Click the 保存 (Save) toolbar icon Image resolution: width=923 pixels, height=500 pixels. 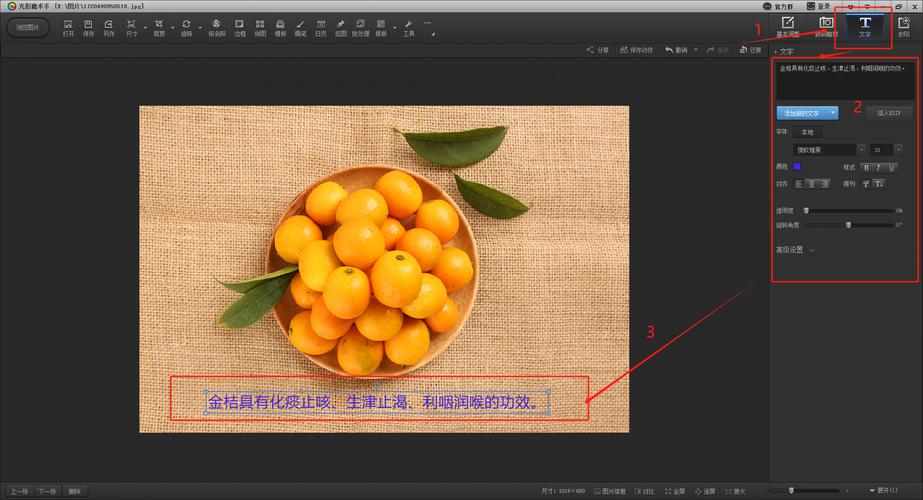89,27
